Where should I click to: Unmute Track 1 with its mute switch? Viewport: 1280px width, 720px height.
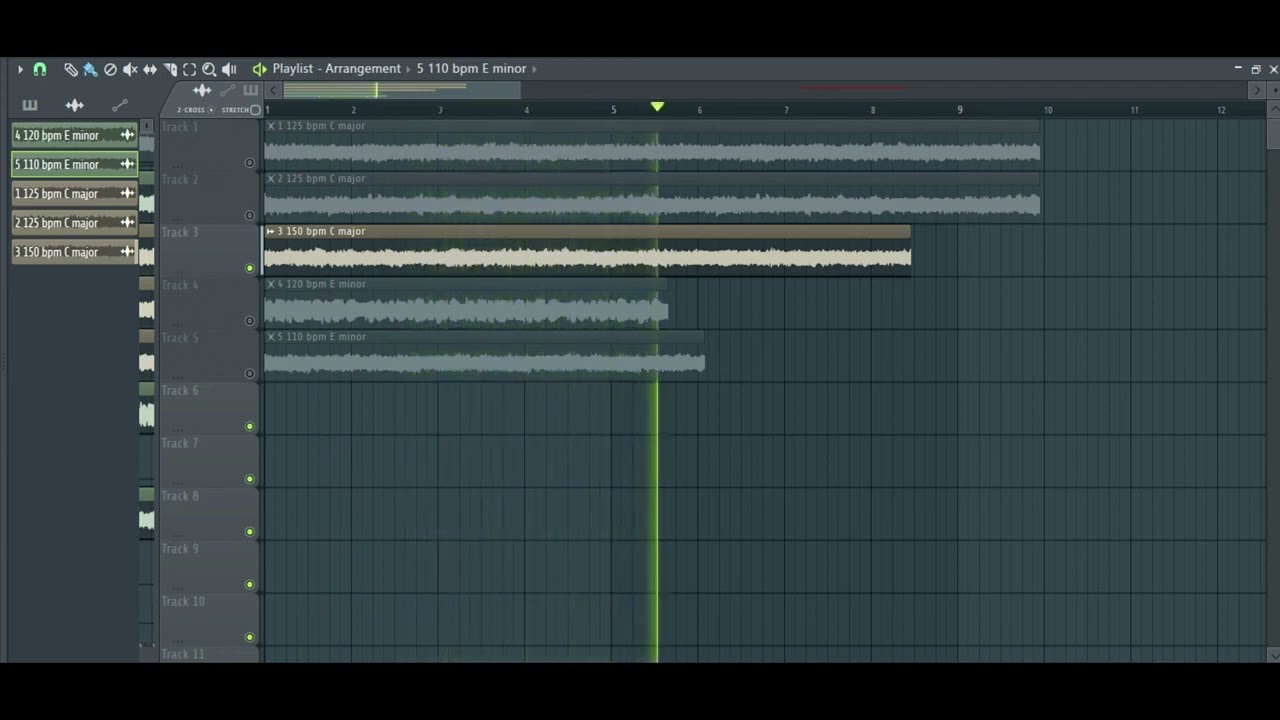249,162
